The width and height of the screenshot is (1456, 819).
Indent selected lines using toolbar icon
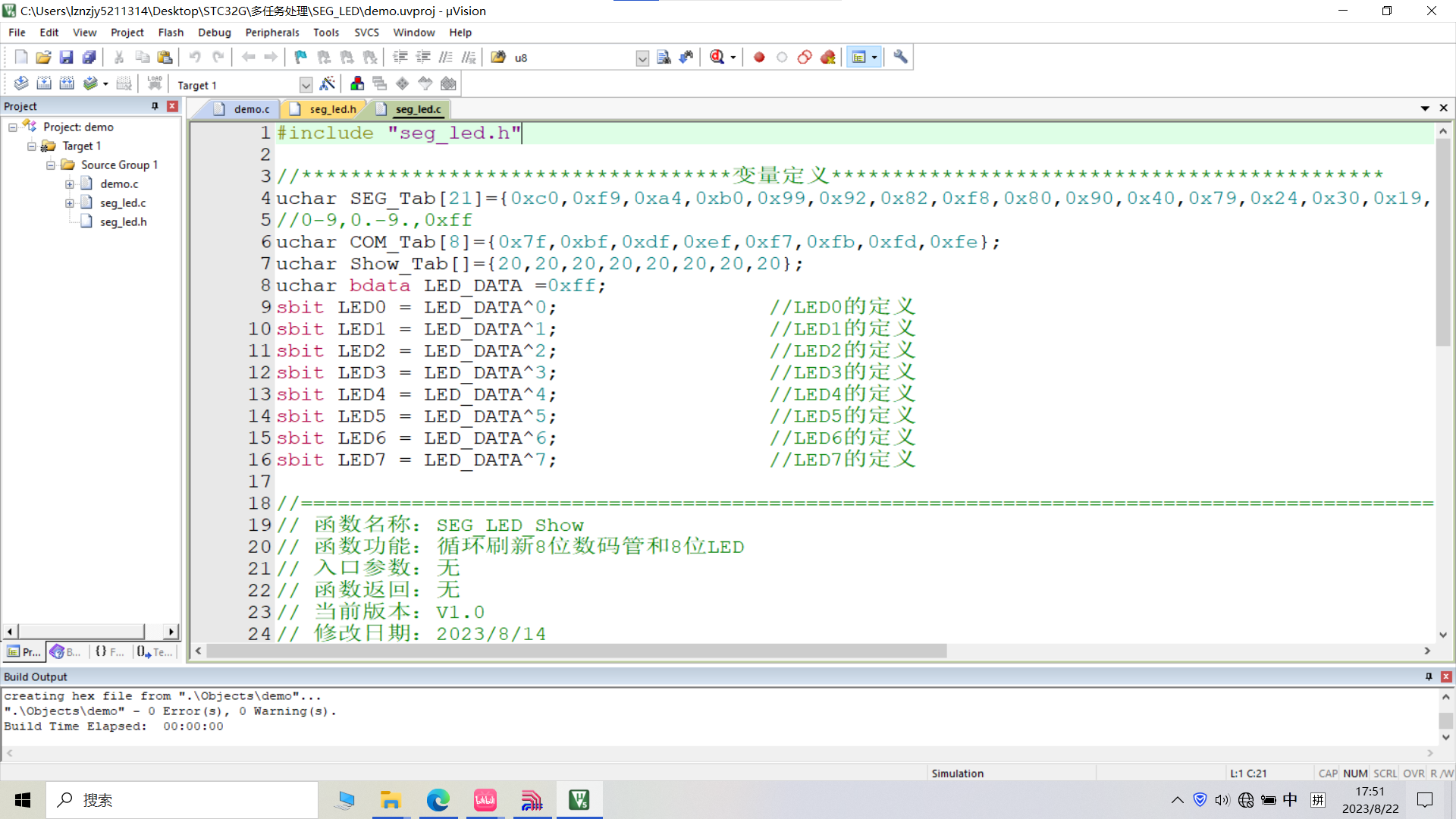(x=400, y=57)
